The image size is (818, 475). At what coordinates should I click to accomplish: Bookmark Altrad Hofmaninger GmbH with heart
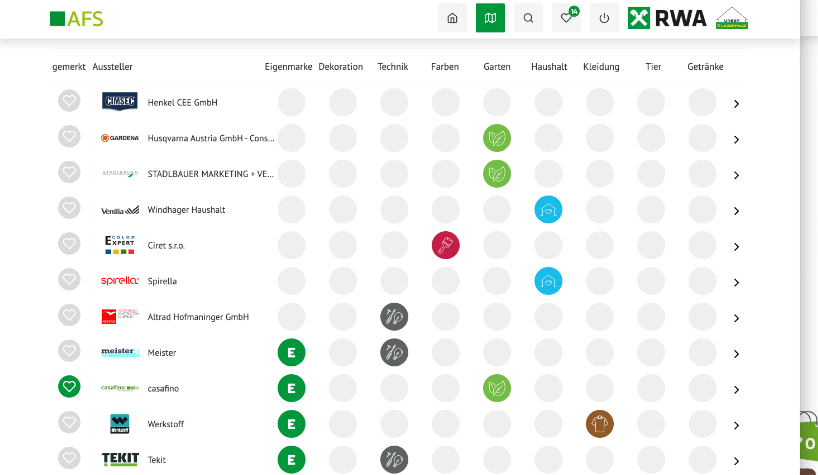click(x=69, y=315)
